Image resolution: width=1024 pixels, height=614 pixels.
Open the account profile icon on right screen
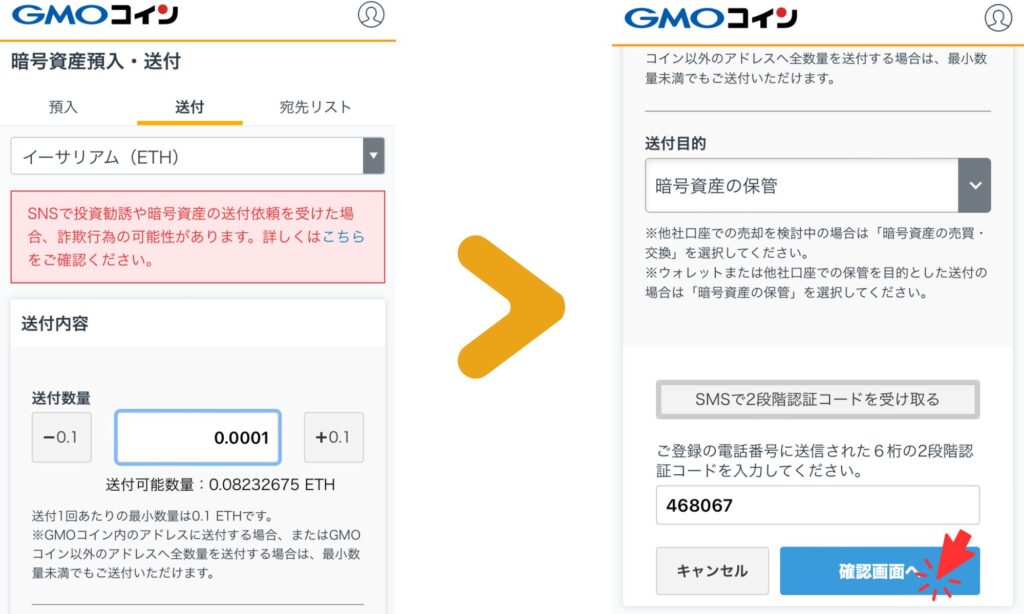click(998, 18)
